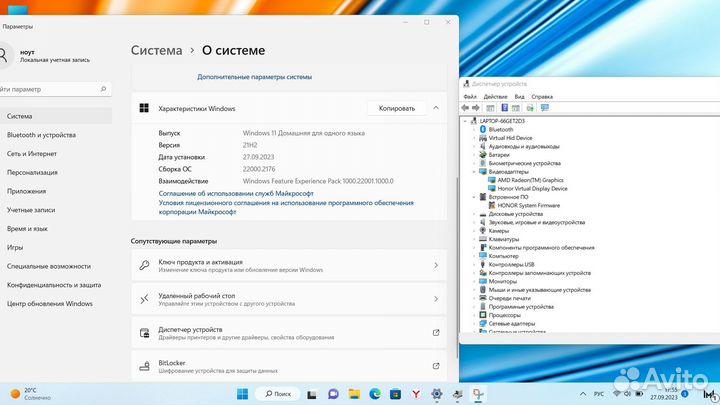Collapse the LAPTOP-66GET2D3 root node
This screenshot has width=720, height=405.
point(465,121)
